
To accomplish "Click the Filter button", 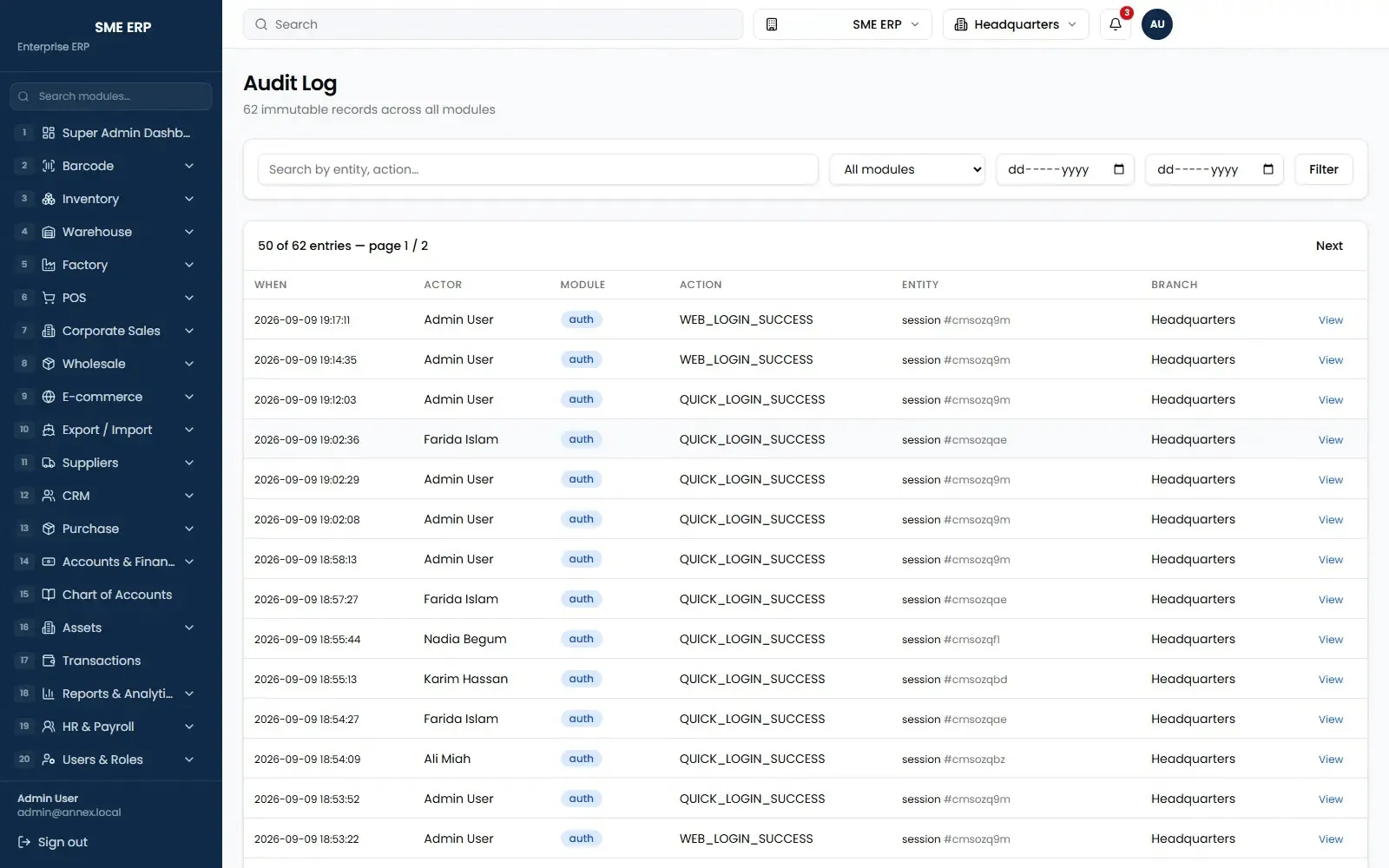I will tap(1323, 169).
